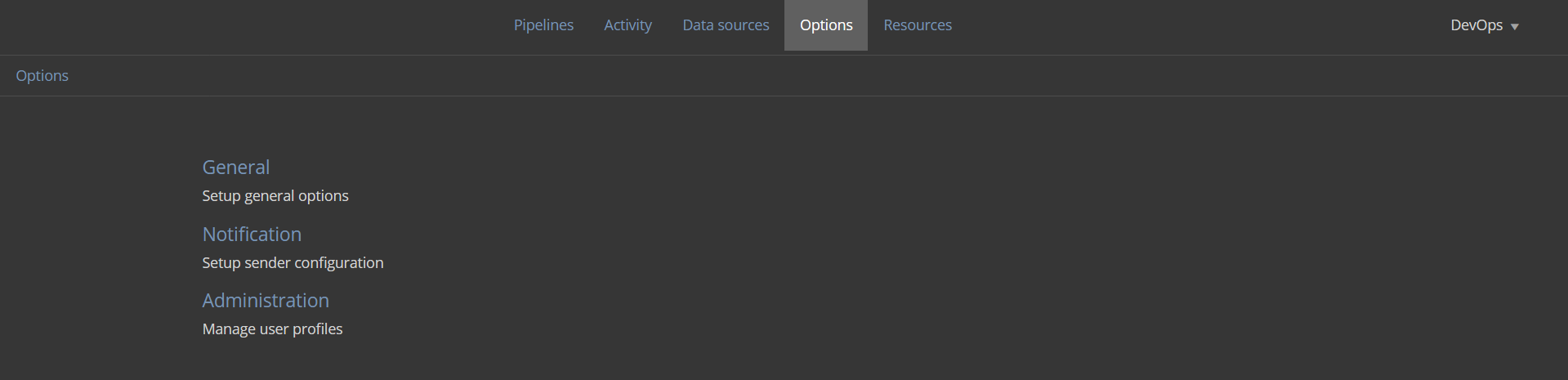Expand the DevOps user menu
The height and width of the screenshot is (380, 1568).
1484,25
